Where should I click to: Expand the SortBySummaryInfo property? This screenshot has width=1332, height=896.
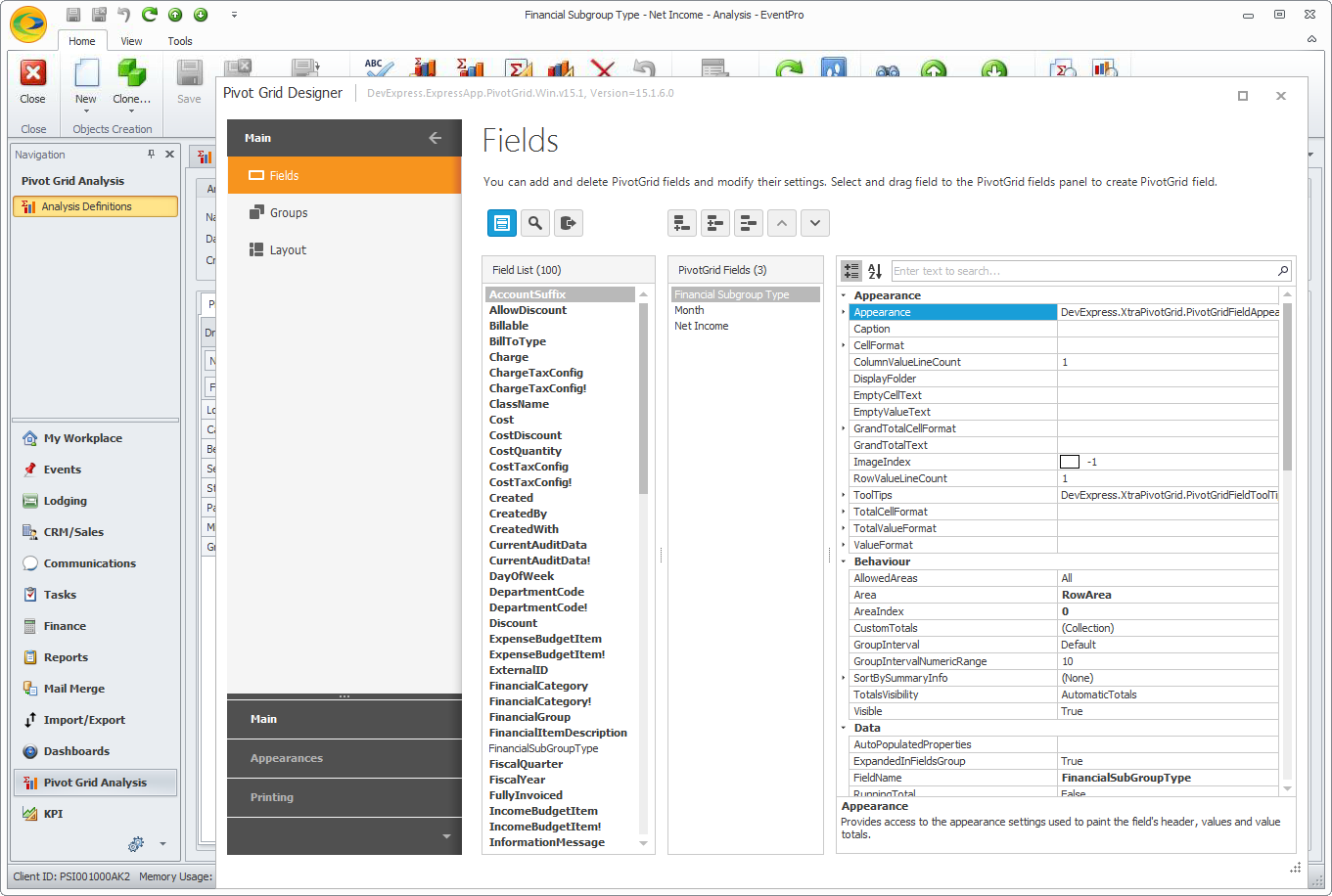coord(844,678)
